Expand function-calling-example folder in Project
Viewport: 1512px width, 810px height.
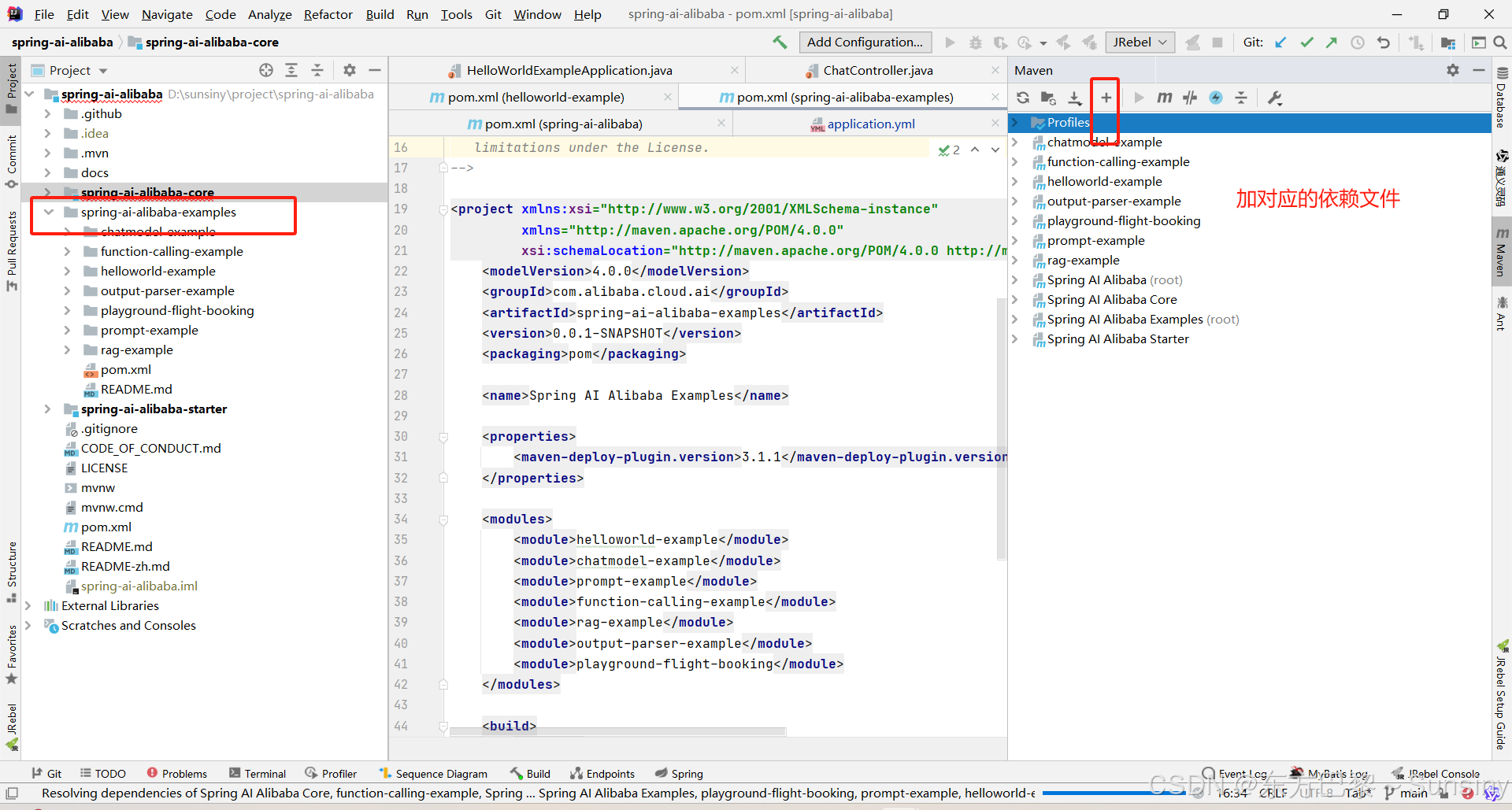(67, 251)
